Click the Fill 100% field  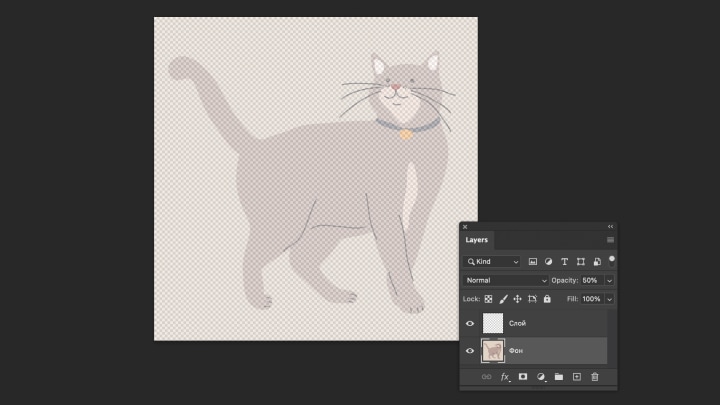592,299
